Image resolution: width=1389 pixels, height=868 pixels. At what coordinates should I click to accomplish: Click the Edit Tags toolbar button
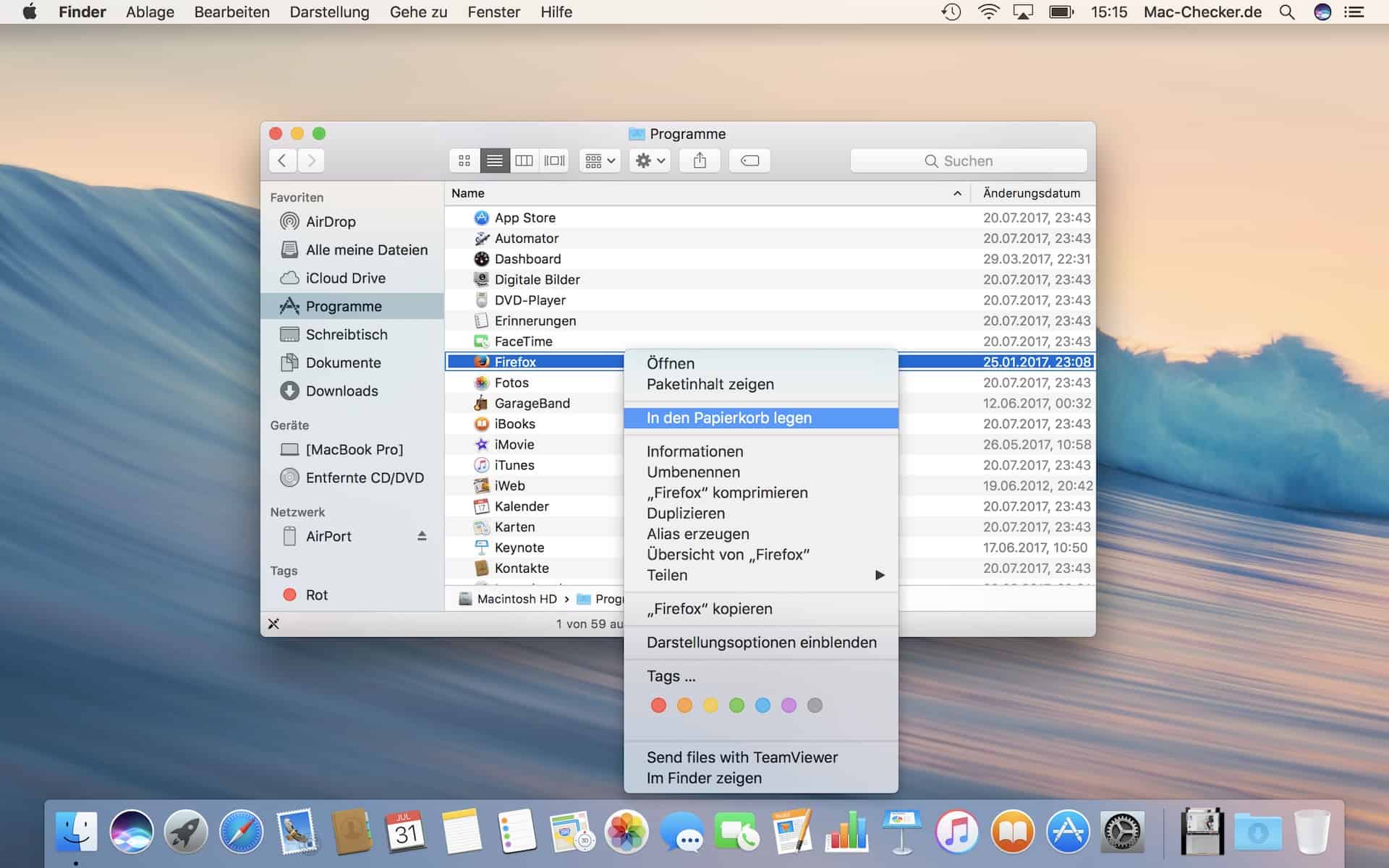[x=749, y=161]
